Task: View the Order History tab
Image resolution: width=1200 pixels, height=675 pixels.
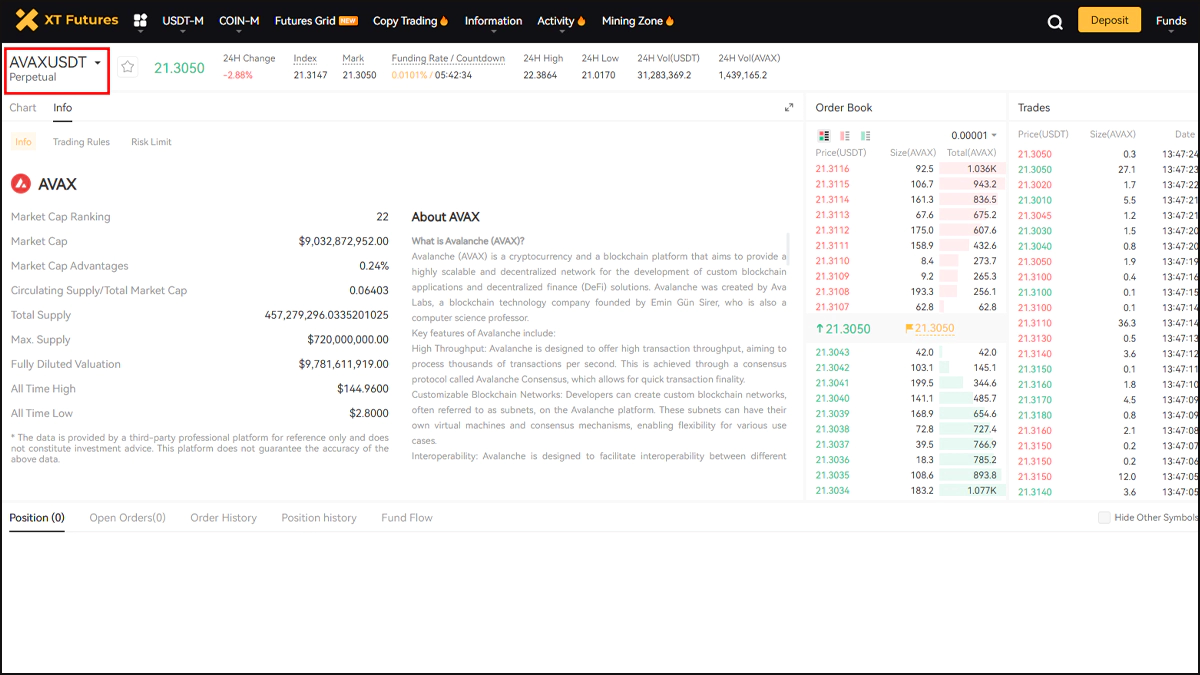Action: 224,518
